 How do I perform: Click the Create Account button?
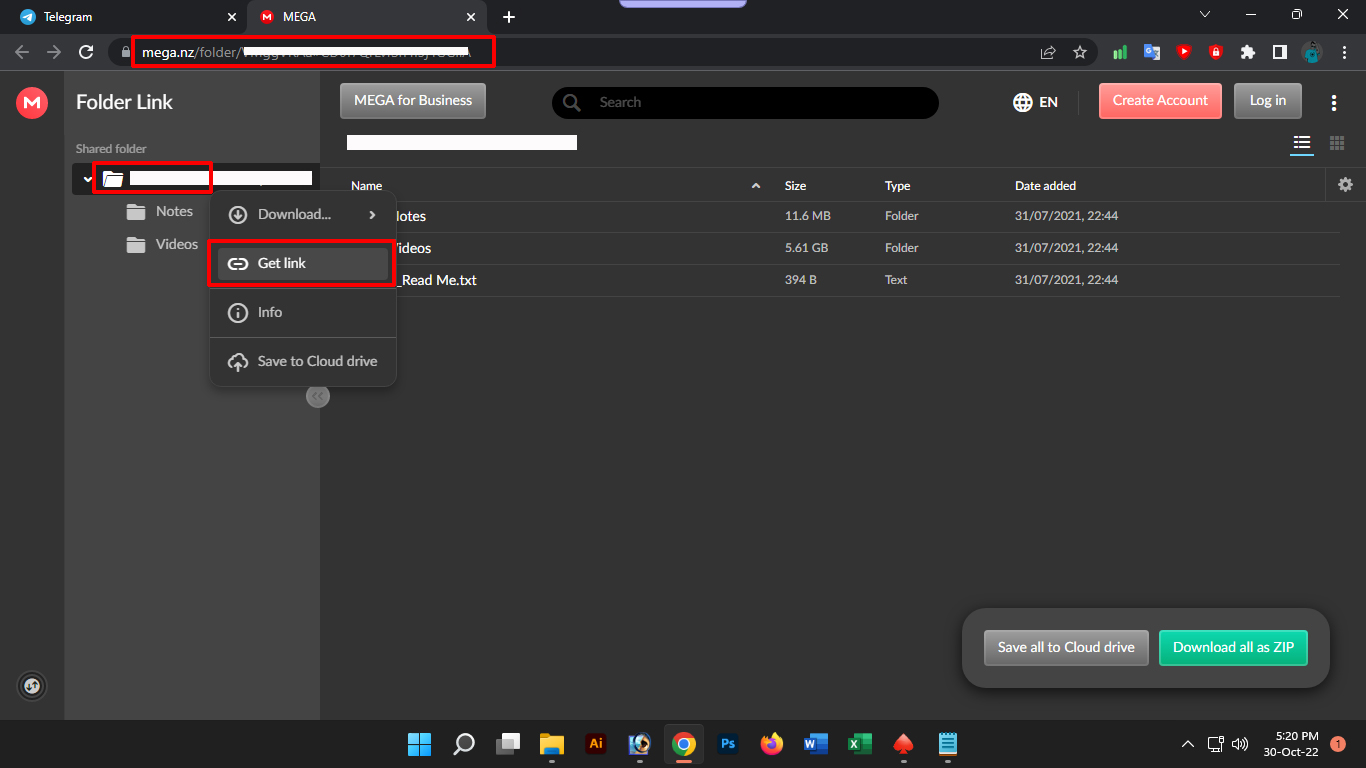1160,101
